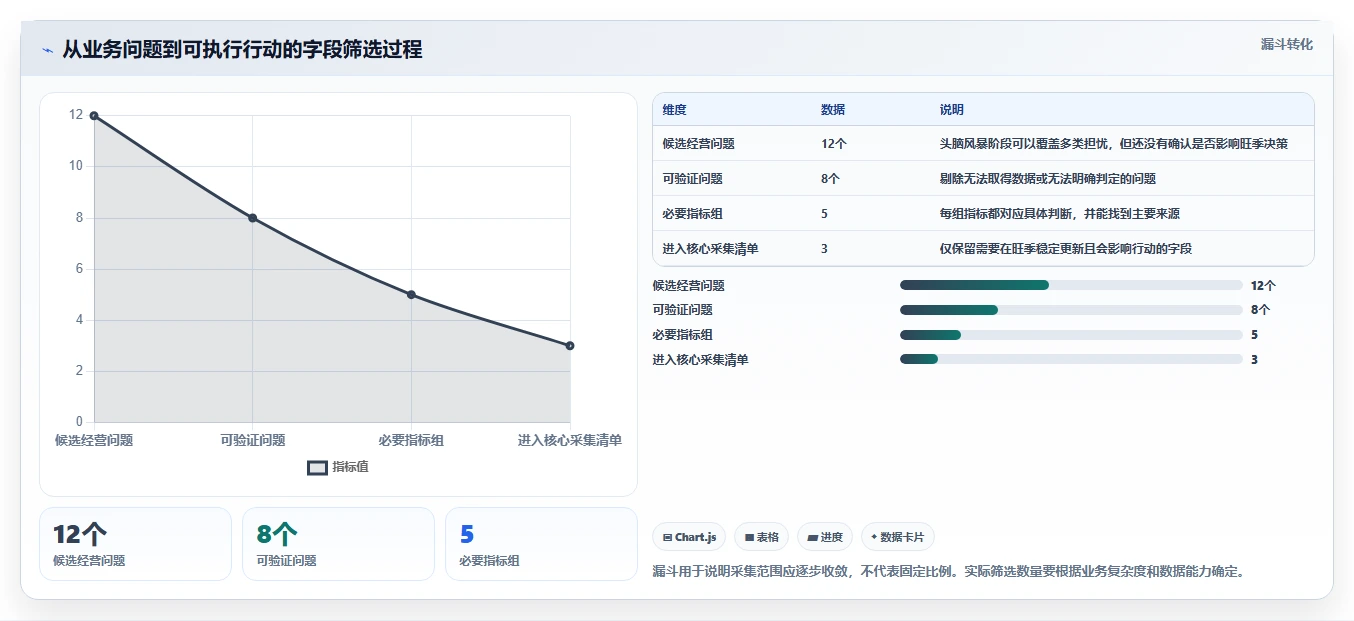Click description 仅保留需要在旺季稳定更新且会影响行动的字段
The height and width of the screenshot is (621, 1354).
[1066, 249]
